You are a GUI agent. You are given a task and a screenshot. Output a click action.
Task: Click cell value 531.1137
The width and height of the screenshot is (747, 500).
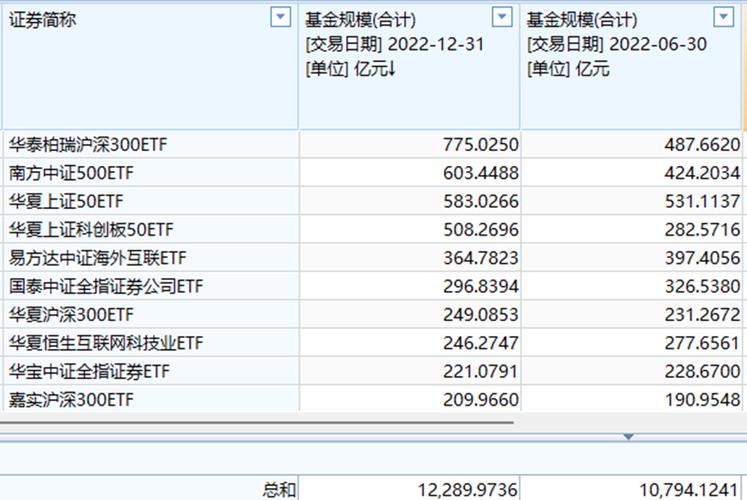703,201
